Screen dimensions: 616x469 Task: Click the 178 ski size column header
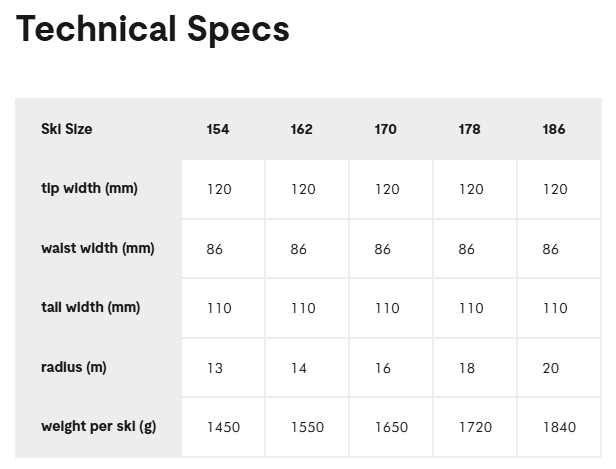[x=470, y=129]
